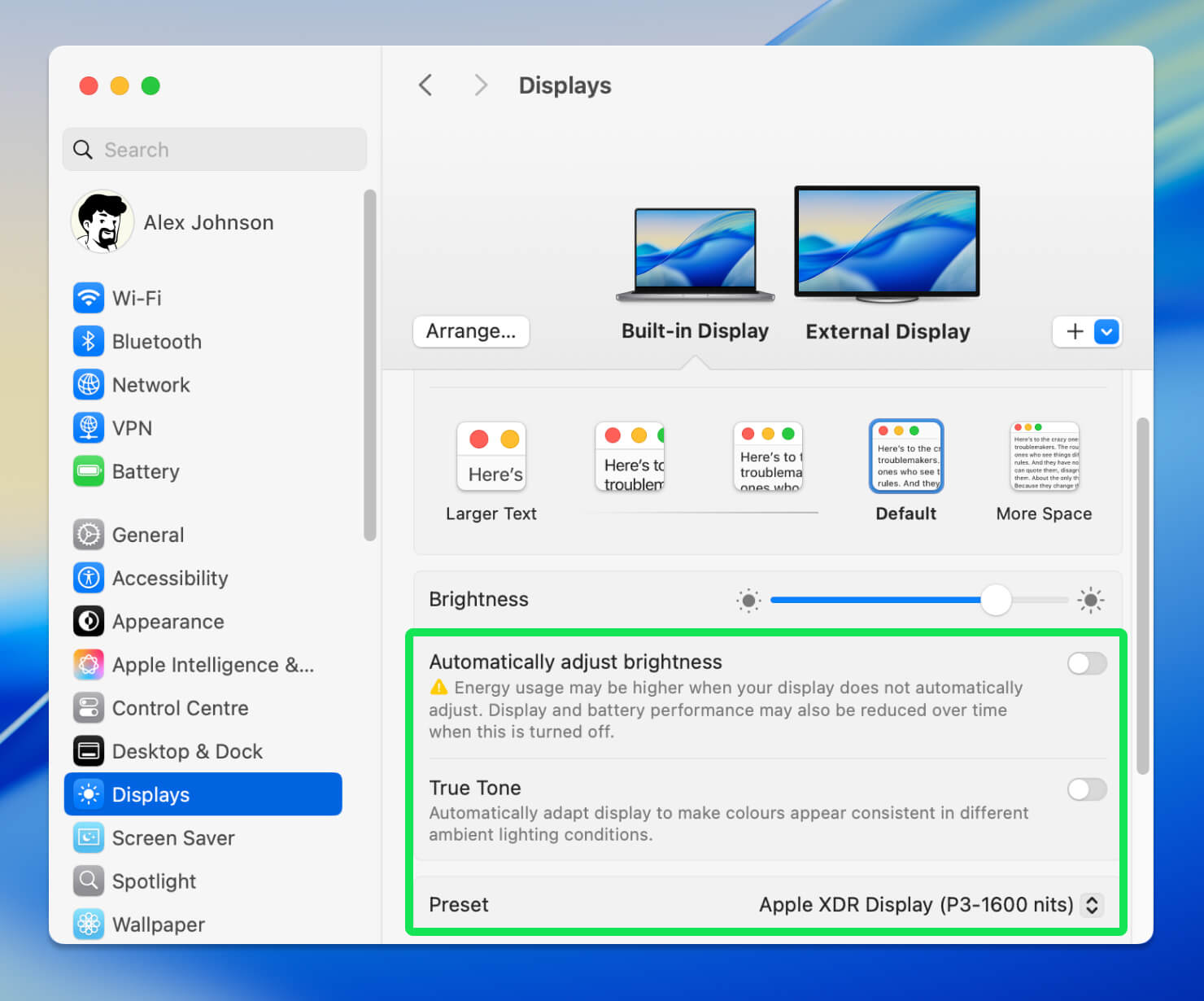
Task: Turn on the True Tone switch
Action: (x=1087, y=789)
